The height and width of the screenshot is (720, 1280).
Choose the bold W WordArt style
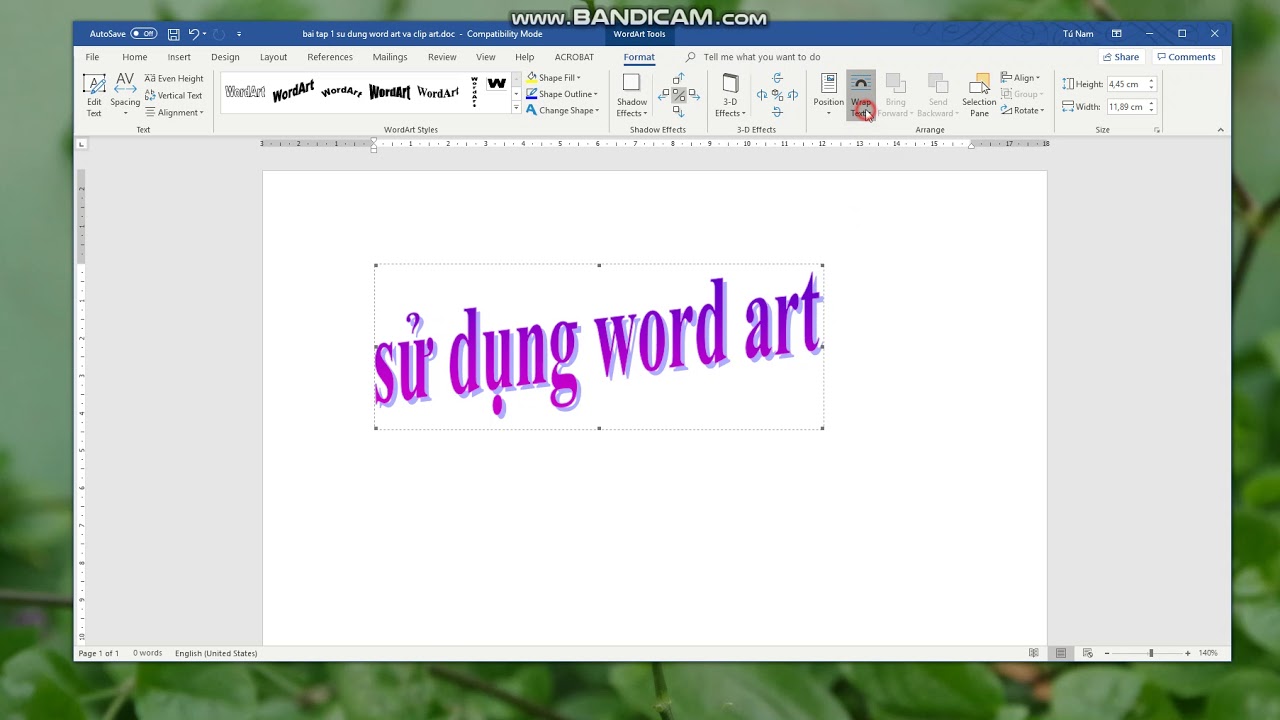pos(497,84)
